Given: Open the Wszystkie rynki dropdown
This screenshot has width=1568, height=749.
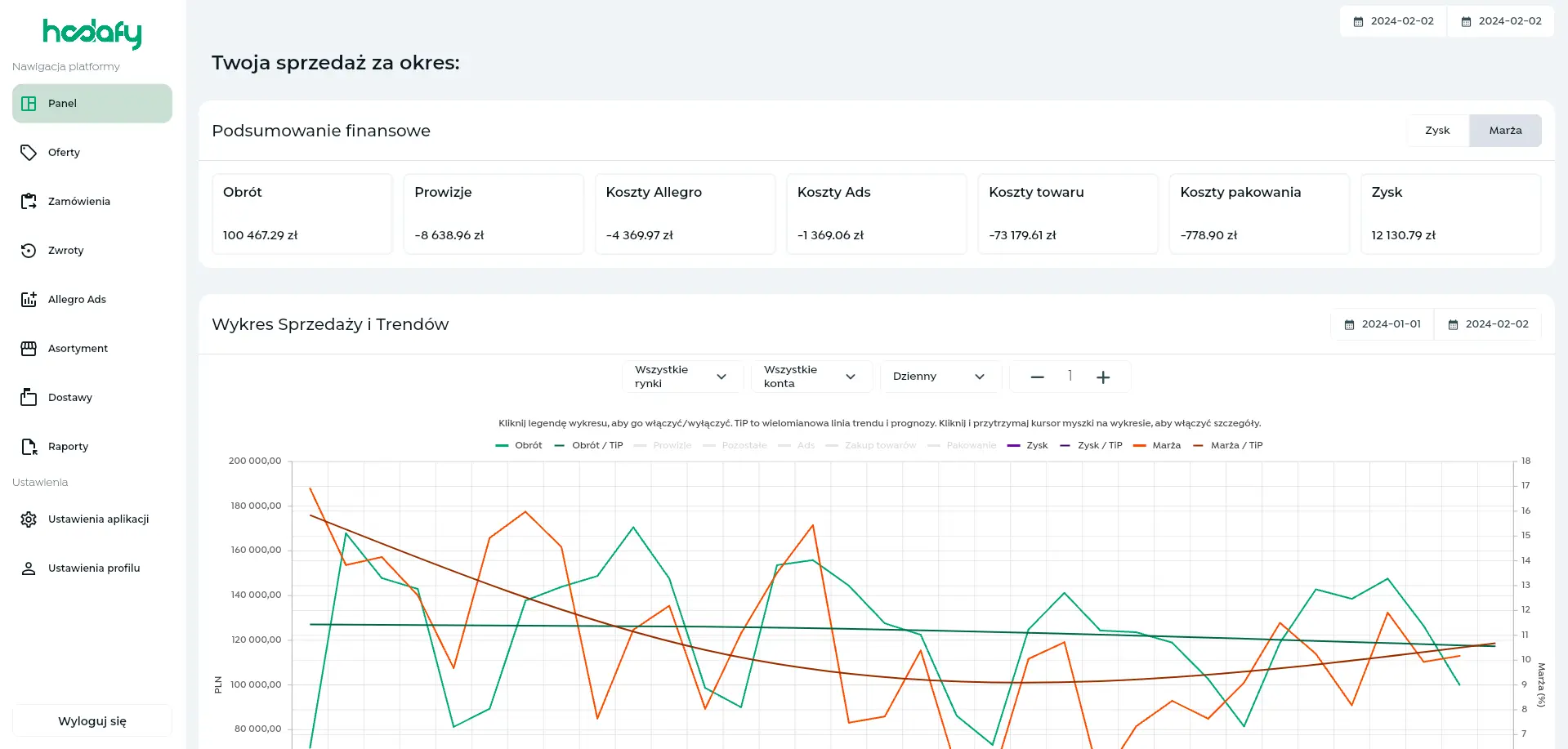Looking at the screenshot, I should [x=683, y=377].
